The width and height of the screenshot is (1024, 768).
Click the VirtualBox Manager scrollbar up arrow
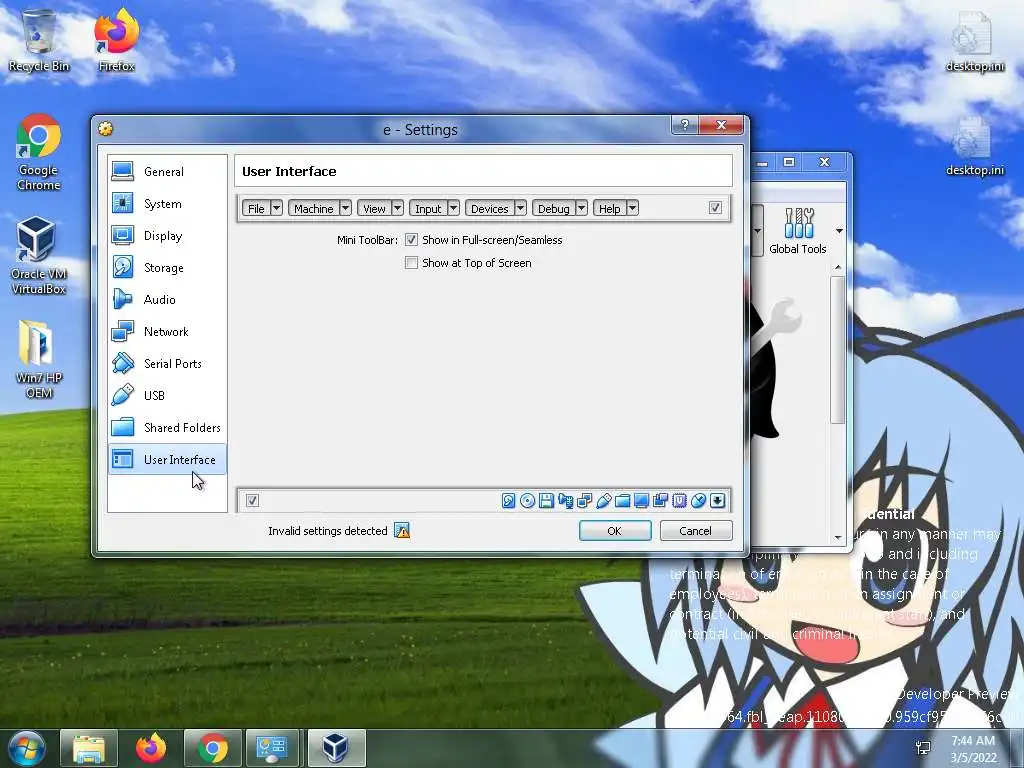click(839, 268)
